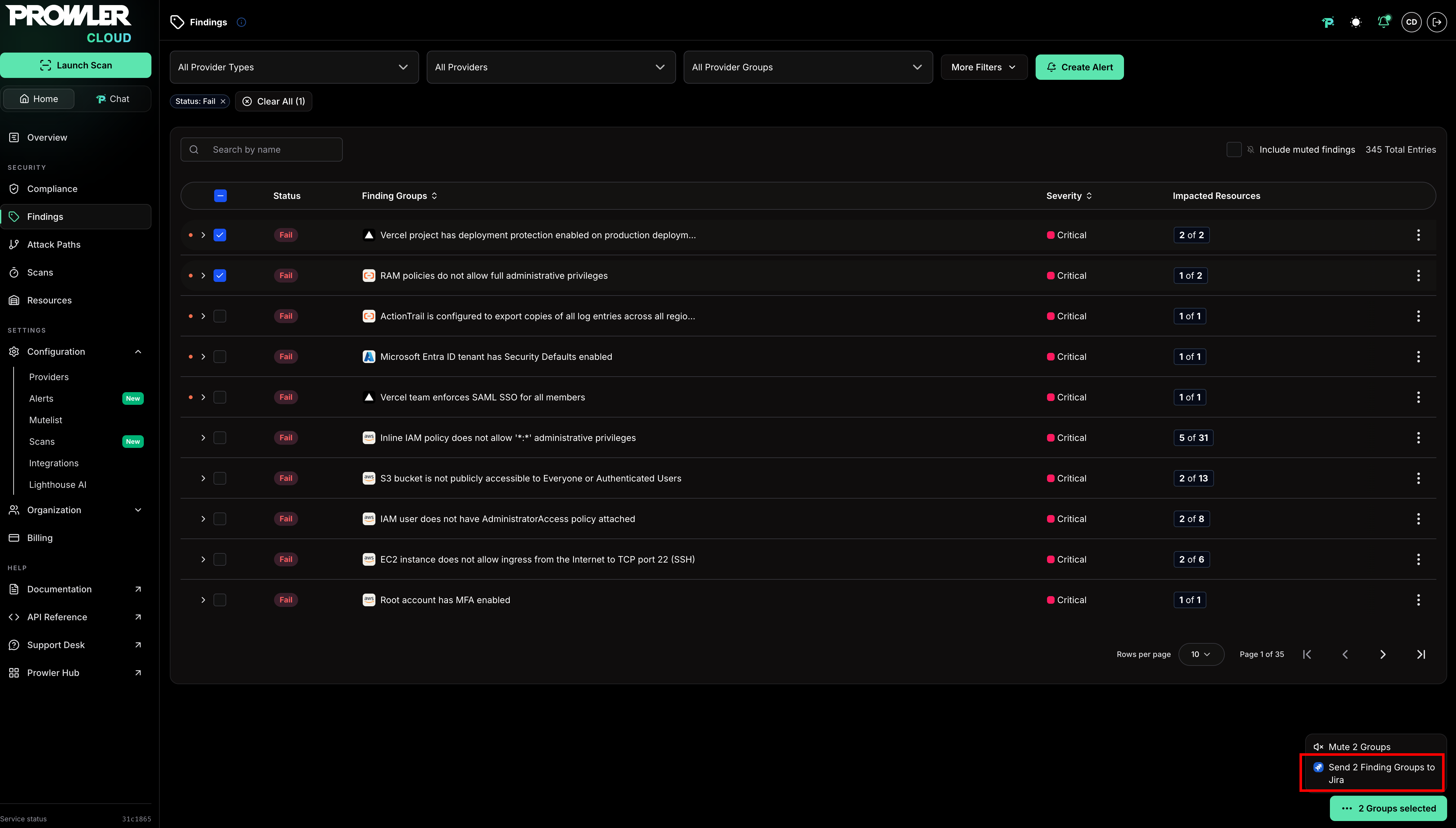Open Overview in the sidebar
The image size is (1456, 828).
point(76,137)
